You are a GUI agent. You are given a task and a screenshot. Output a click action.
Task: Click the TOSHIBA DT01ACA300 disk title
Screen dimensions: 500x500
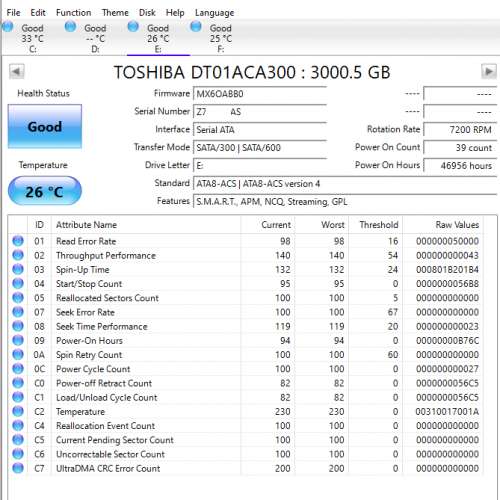pos(252,72)
